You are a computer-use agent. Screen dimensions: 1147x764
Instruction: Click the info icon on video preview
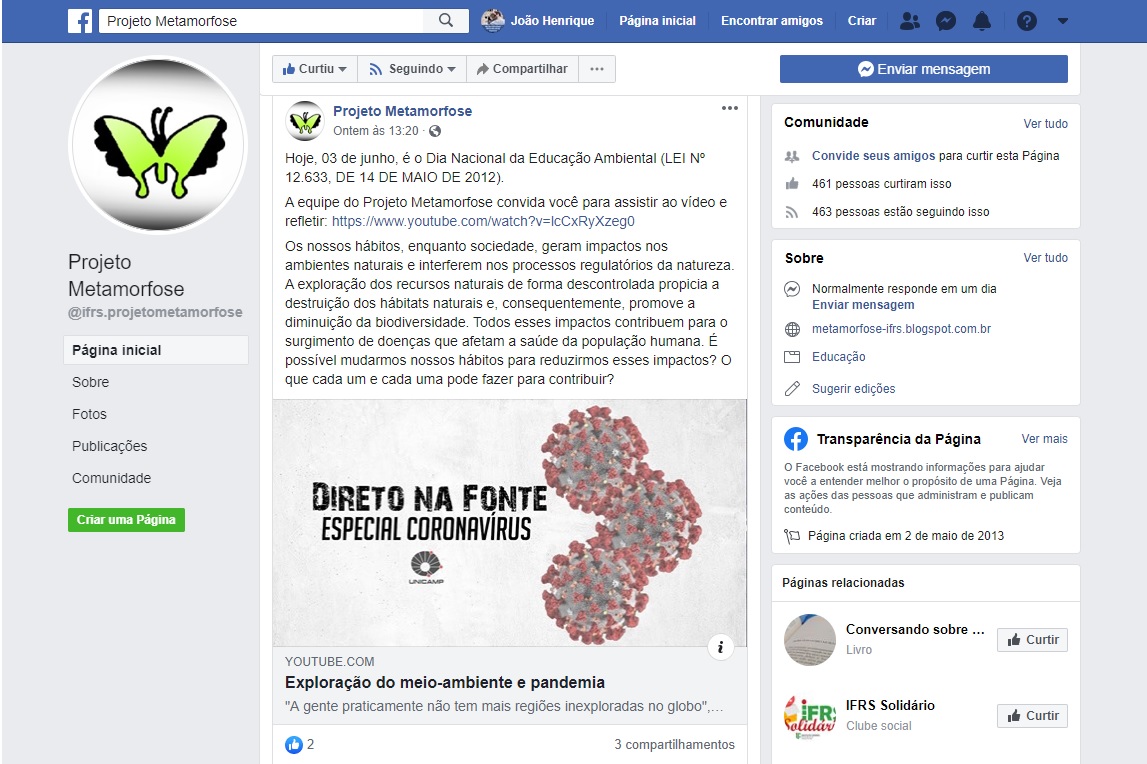721,647
